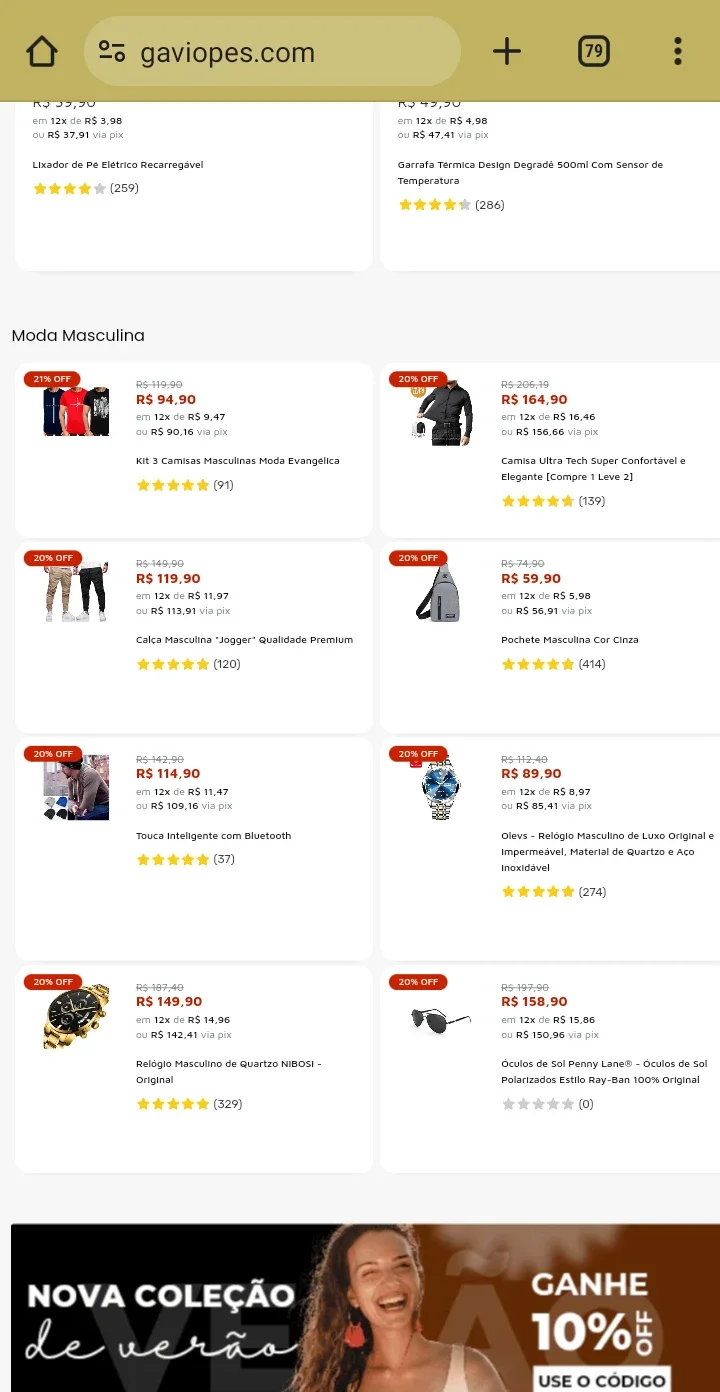Click the gaviopes.com address bar
The width and height of the screenshot is (720, 1392).
272,51
